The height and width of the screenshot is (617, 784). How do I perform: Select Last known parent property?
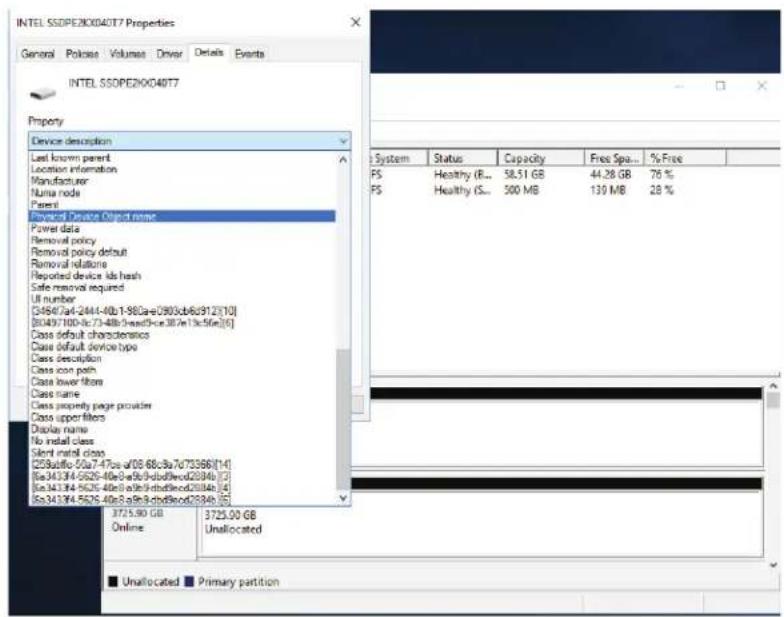click(182, 158)
